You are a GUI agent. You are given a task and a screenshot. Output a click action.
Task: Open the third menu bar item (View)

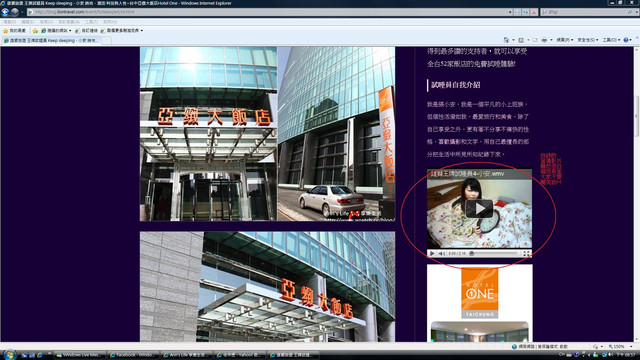click(x=46, y=22)
